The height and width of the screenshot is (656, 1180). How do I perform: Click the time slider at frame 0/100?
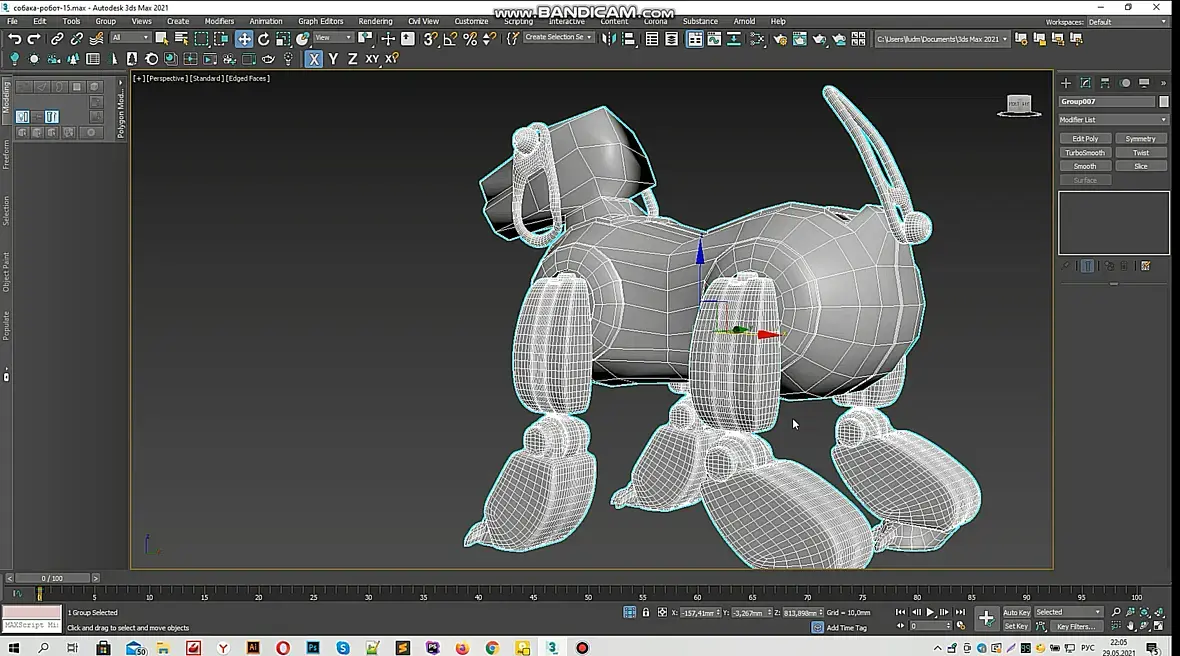point(52,578)
